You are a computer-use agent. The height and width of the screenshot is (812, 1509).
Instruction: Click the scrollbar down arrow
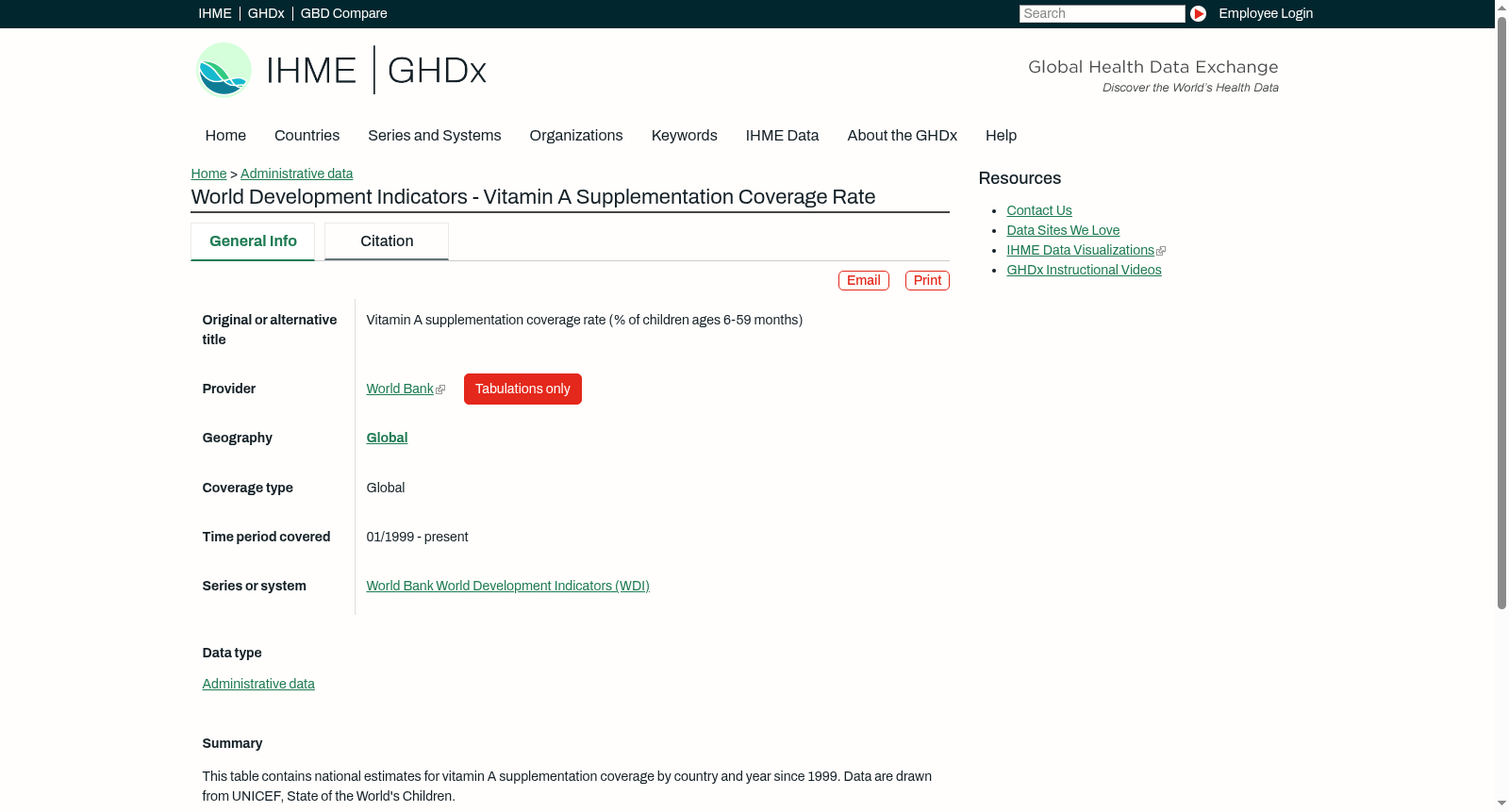[1501, 804]
